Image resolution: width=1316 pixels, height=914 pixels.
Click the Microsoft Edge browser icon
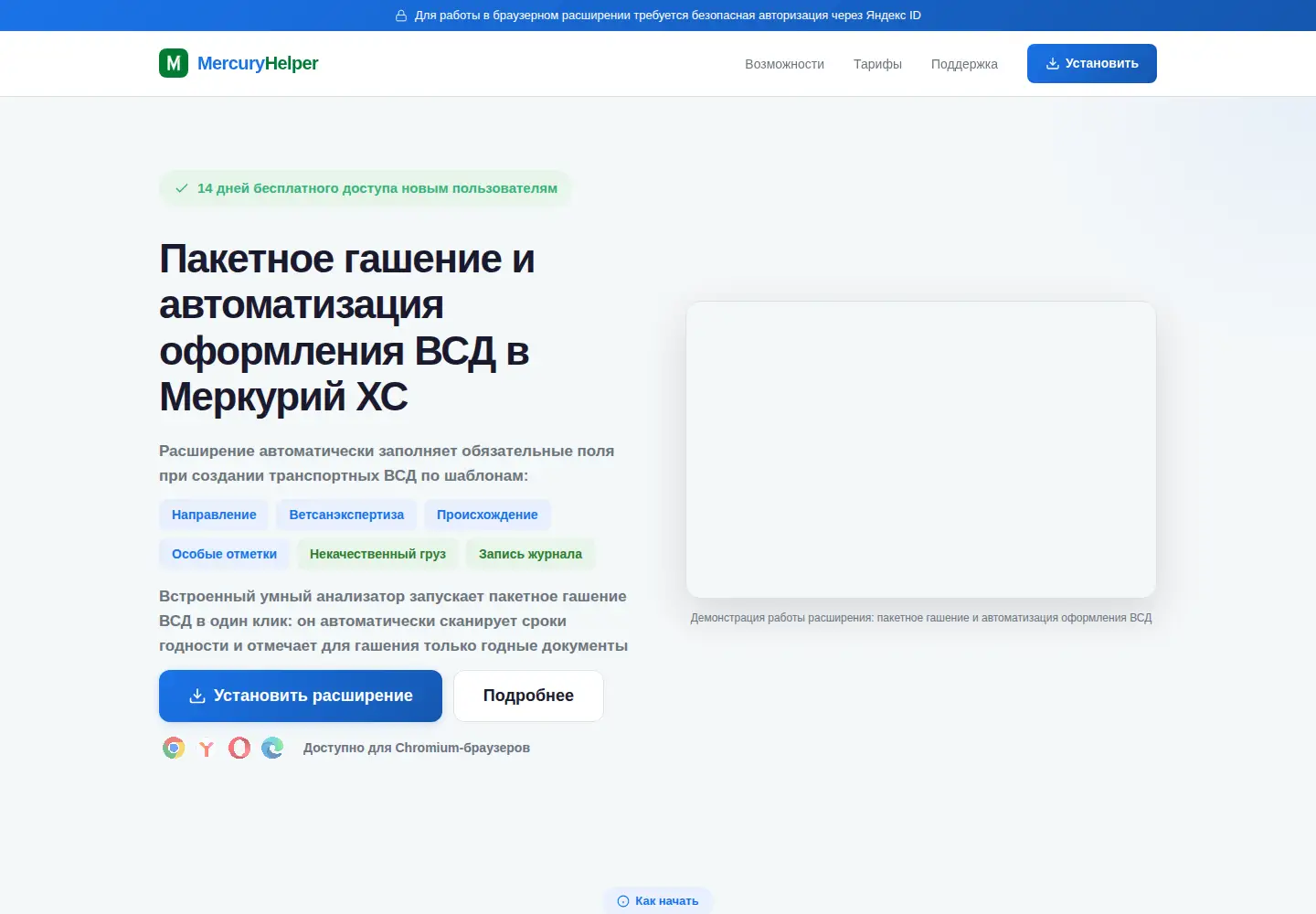(x=272, y=748)
